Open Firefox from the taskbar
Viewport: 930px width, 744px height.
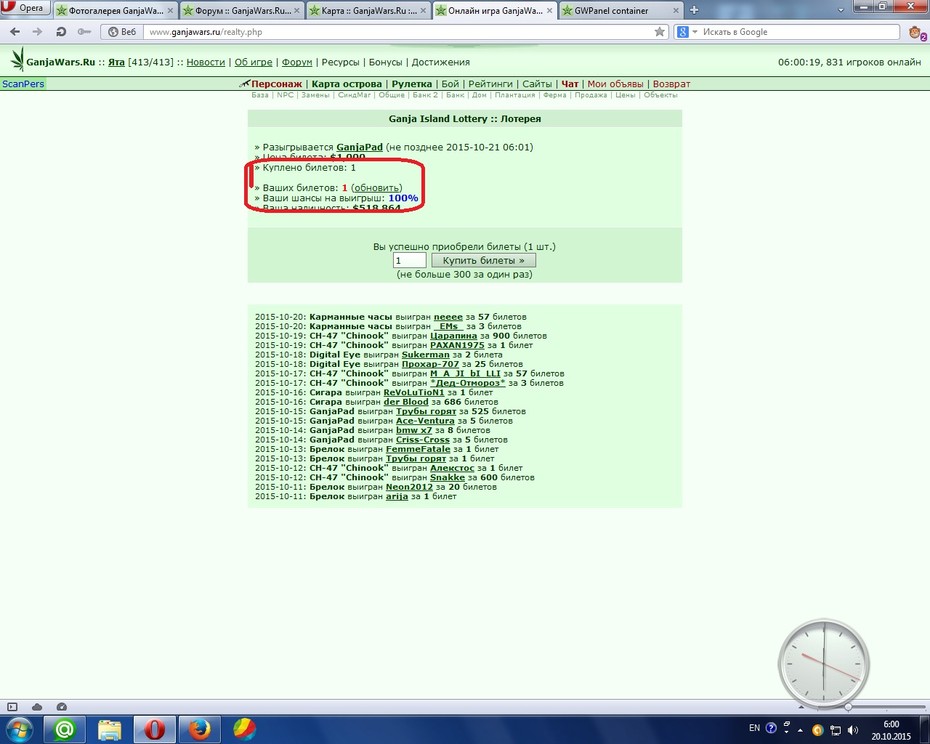200,729
